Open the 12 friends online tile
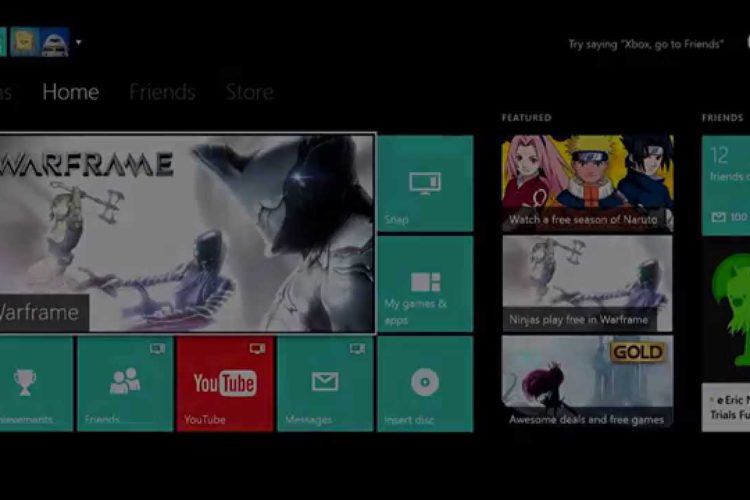Image resolution: width=750 pixels, height=500 pixels. pos(726,185)
